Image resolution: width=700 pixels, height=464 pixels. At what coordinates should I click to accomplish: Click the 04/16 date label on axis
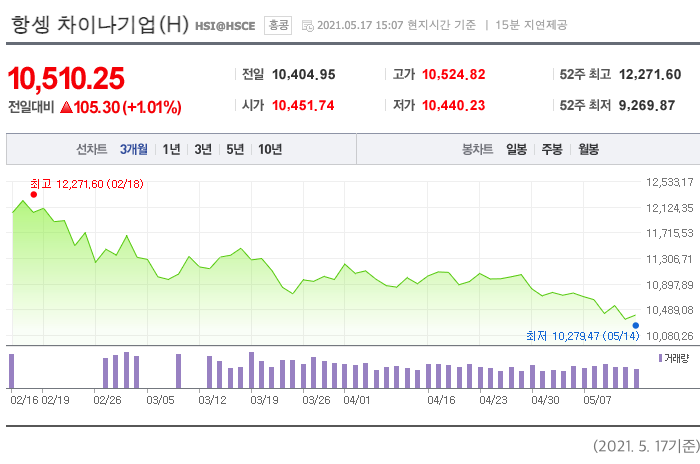click(x=441, y=399)
